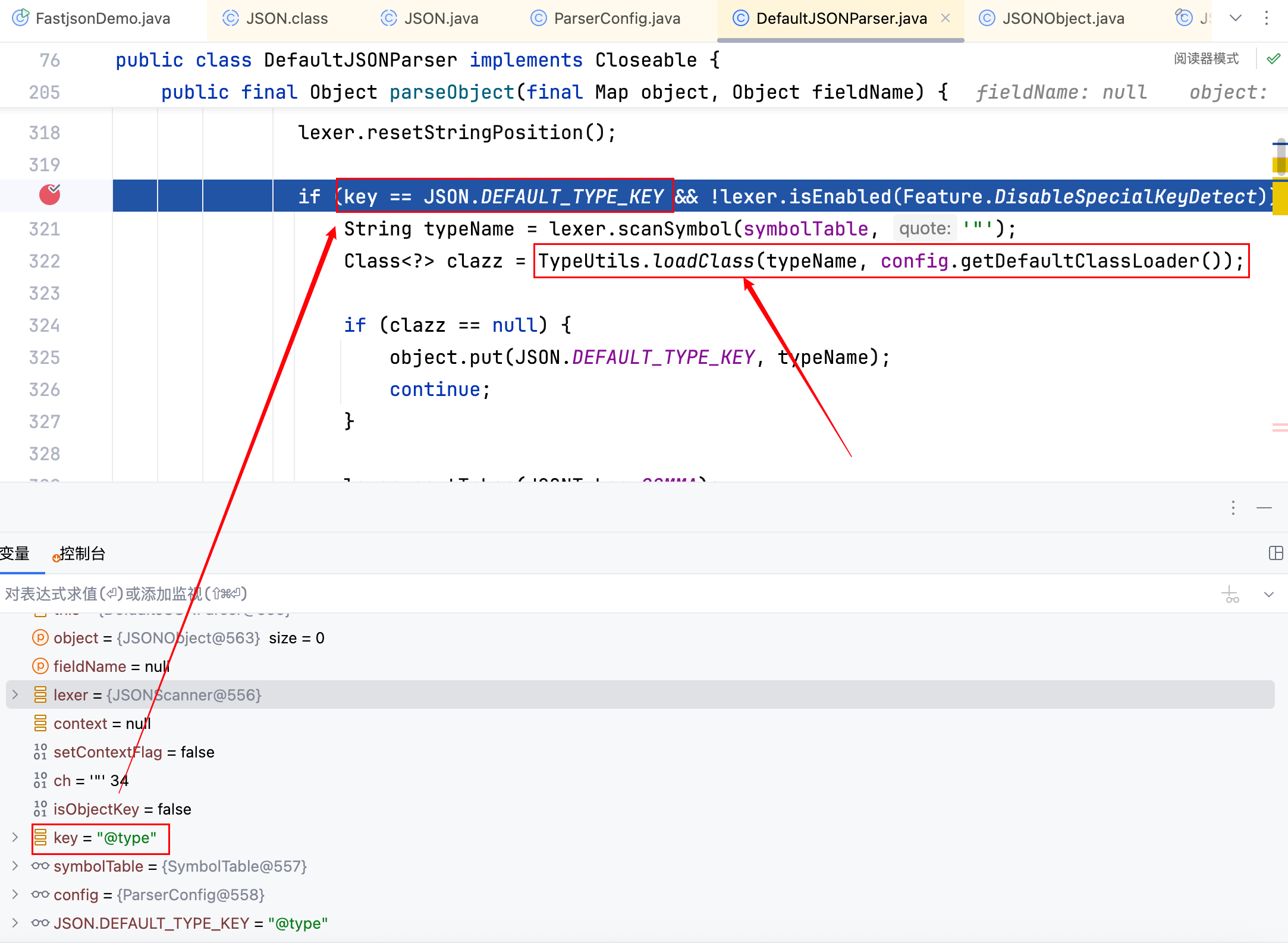Click the line 321 gutter to add a breakpoint
The height and width of the screenshot is (943, 1288).
50,229
